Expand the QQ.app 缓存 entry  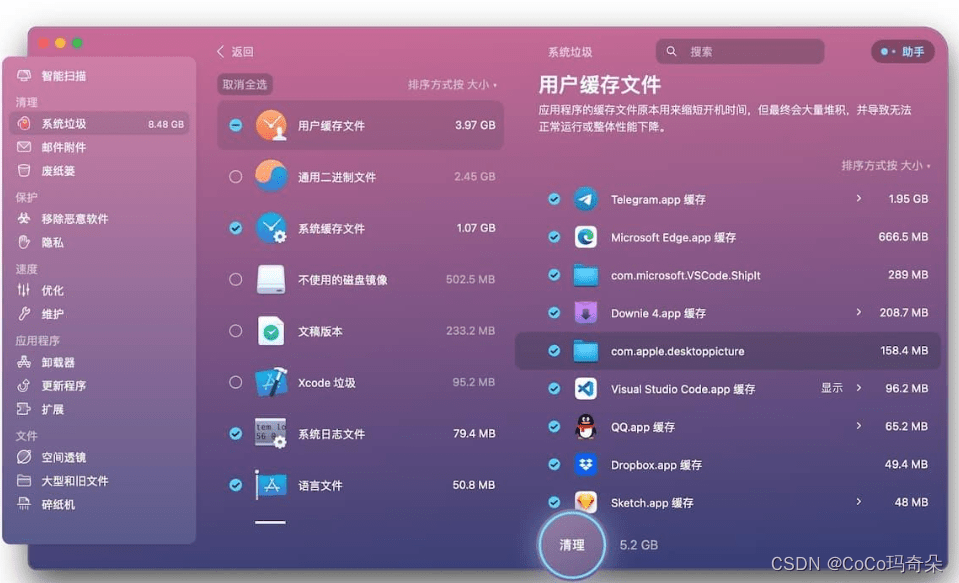[858, 426]
